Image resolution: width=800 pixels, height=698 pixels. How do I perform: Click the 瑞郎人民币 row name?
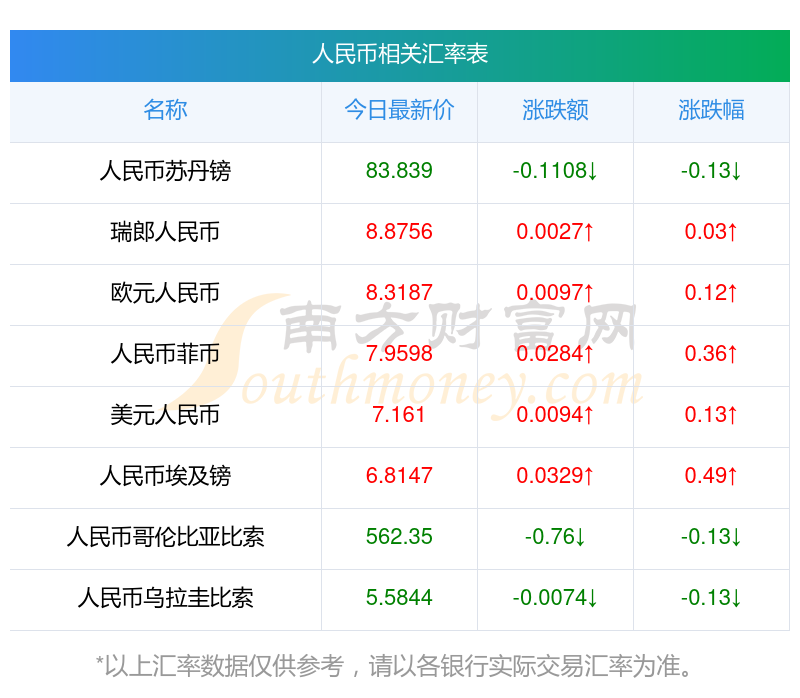tap(165, 232)
